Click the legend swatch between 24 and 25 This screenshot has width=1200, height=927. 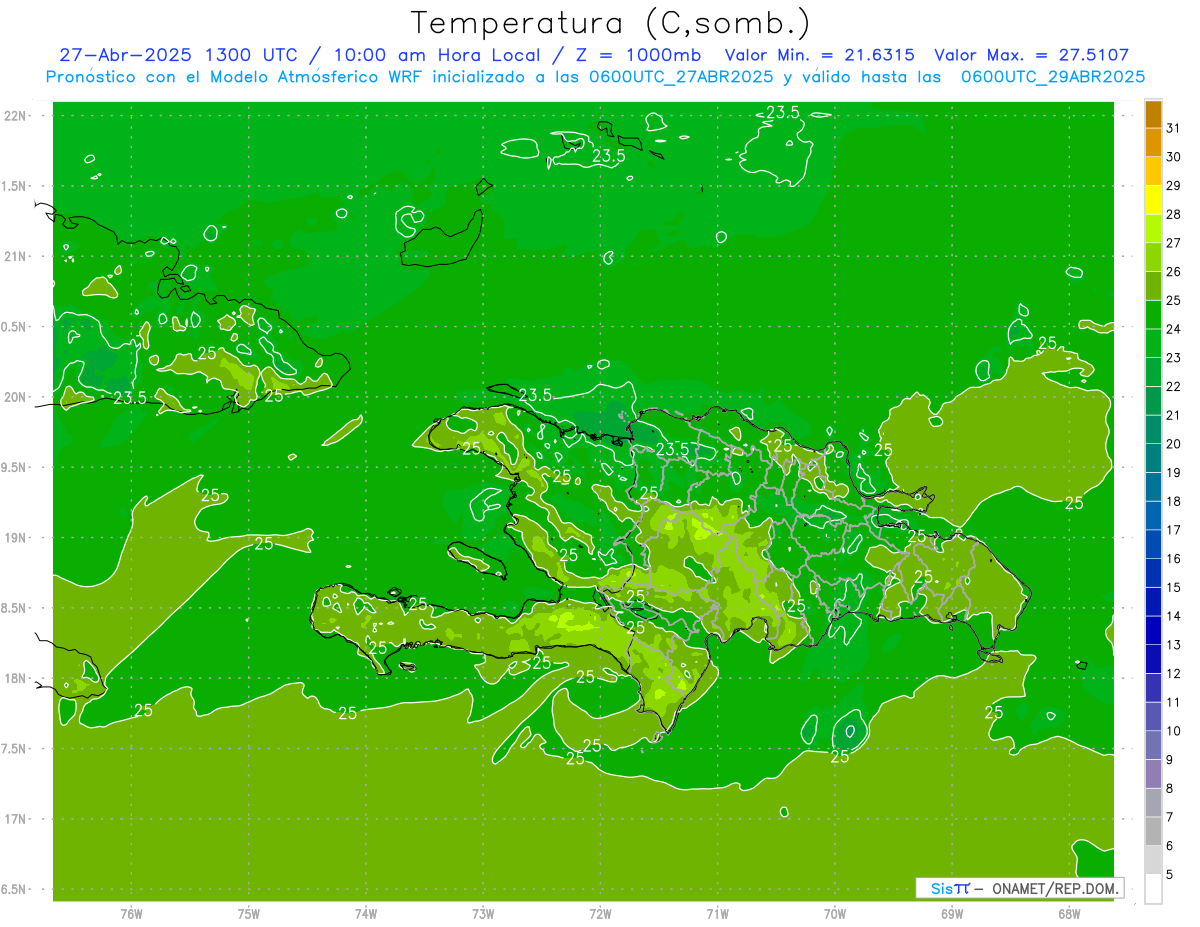[1153, 315]
